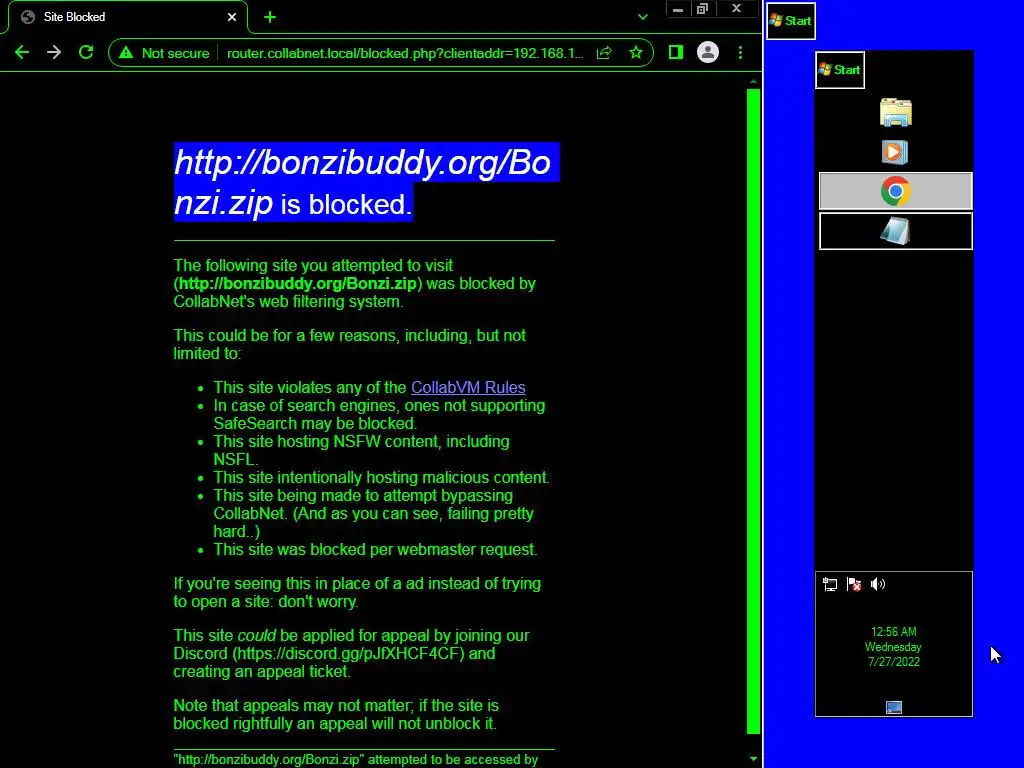
Task: Open File Explorer from the taskbar
Action: point(895,112)
